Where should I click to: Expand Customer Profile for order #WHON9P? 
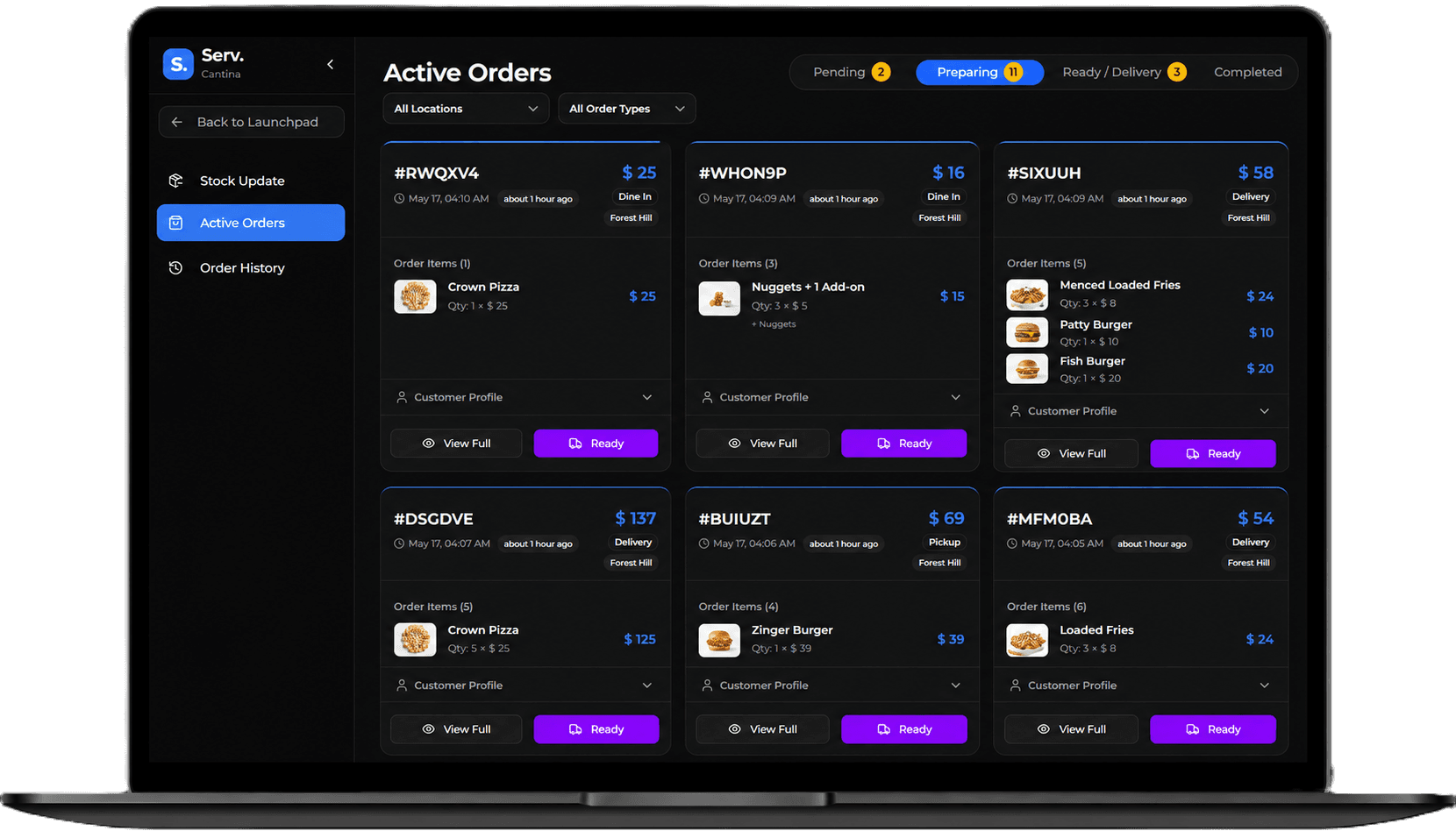tap(831, 397)
